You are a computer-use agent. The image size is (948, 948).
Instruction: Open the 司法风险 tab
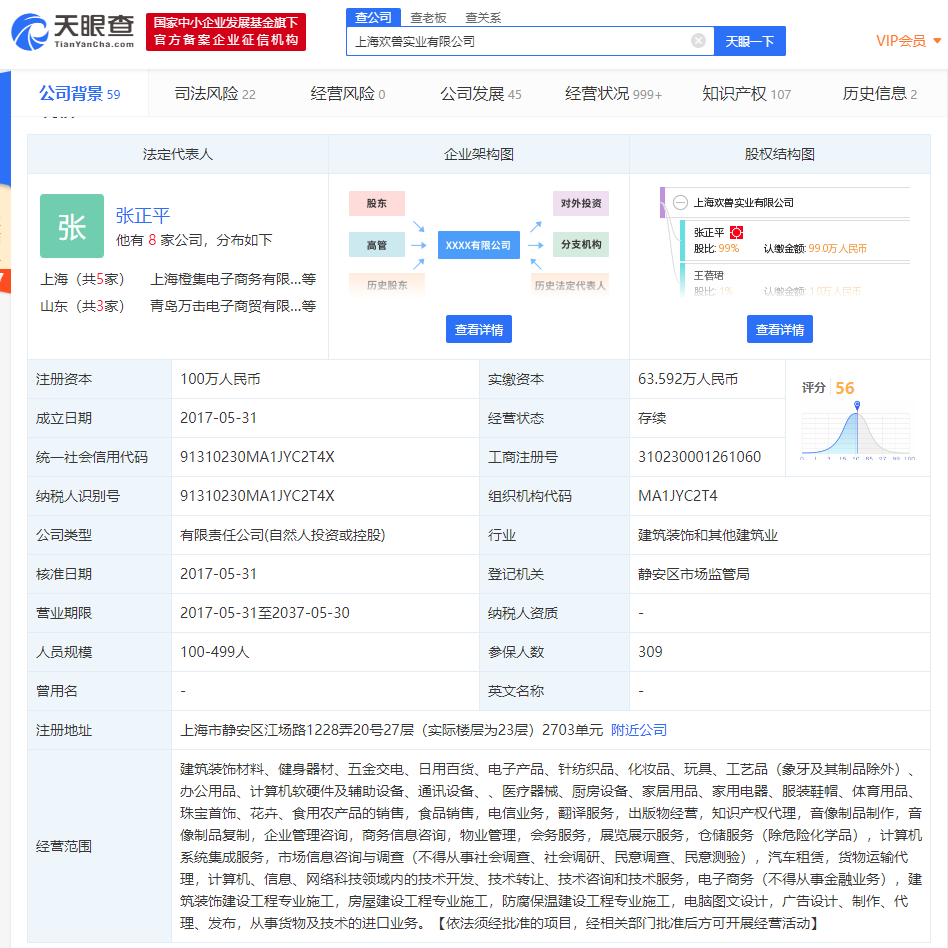tap(215, 94)
